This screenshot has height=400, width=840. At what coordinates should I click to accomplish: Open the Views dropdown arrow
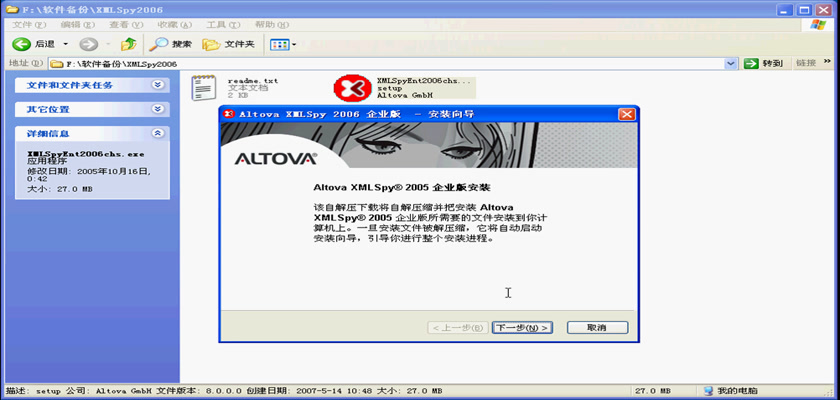pos(294,45)
